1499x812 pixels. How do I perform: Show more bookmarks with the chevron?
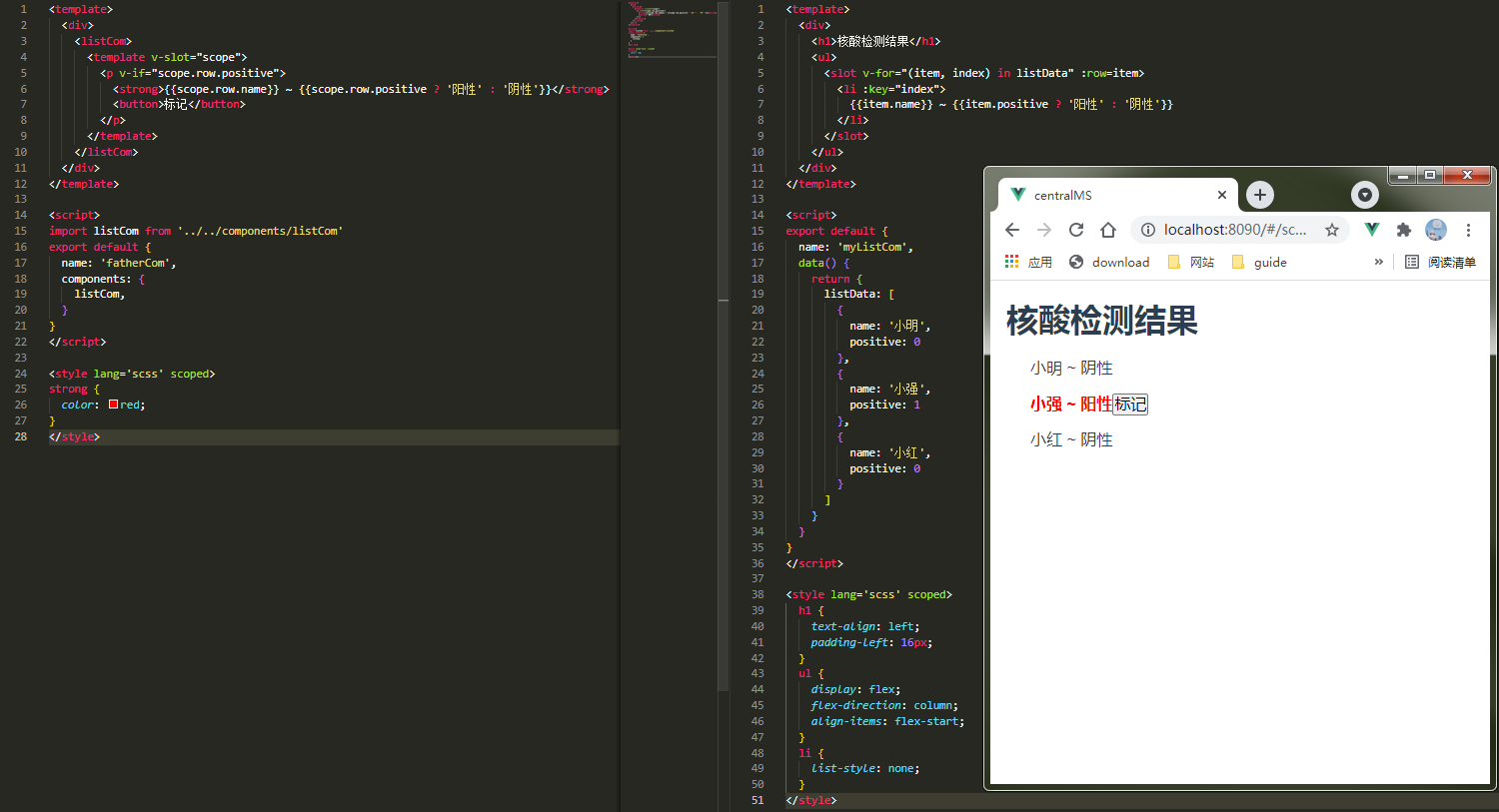coord(1379,262)
